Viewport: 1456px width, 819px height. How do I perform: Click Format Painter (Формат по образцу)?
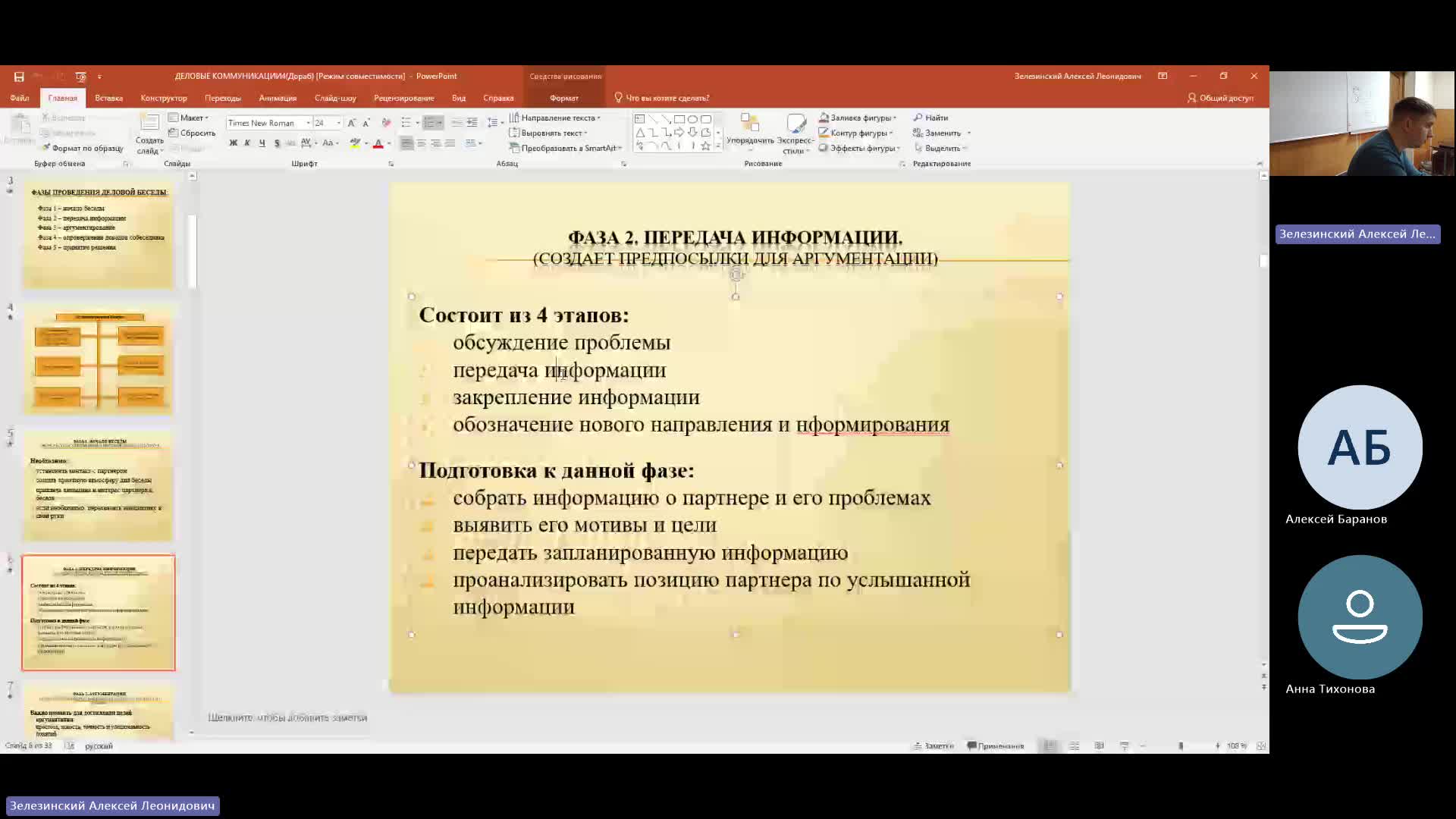click(82, 148)
